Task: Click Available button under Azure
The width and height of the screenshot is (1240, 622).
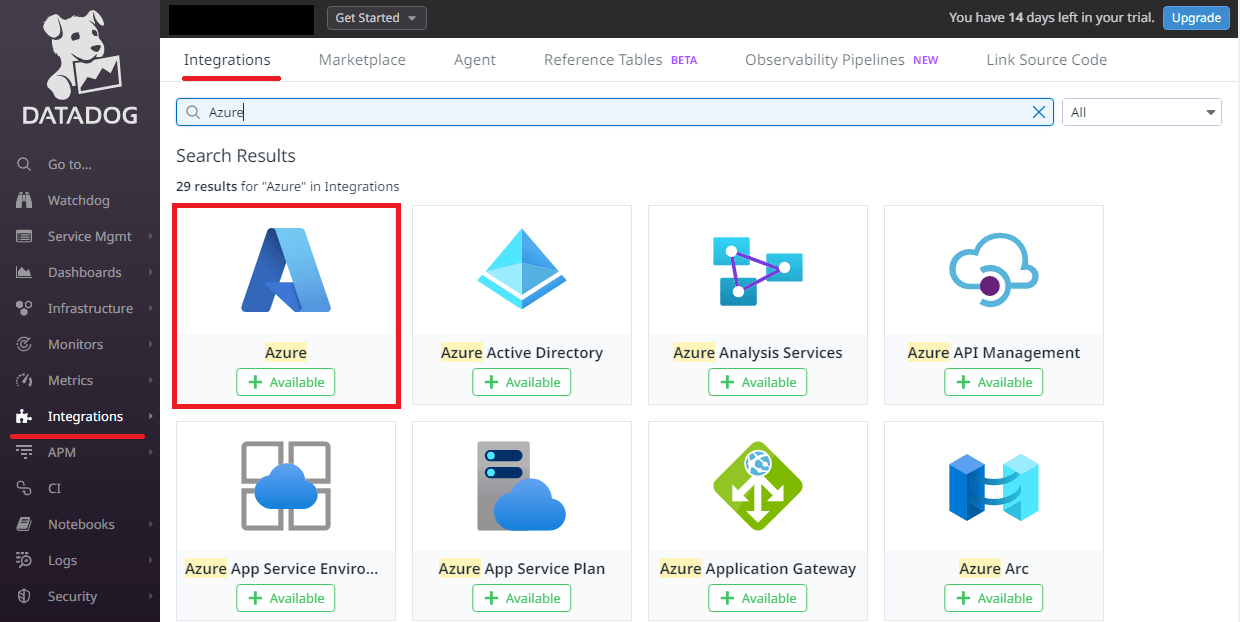Action: [286, 382]
